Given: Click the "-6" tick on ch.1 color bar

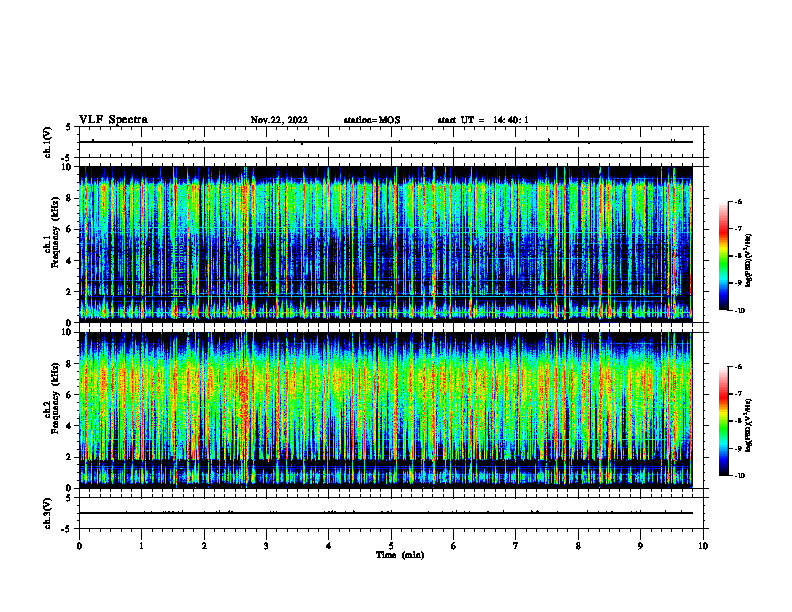Looking at the screenshot, I should (x=738, y=202).
